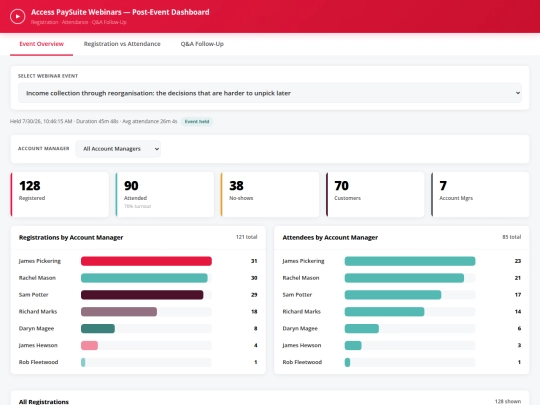Click Richard Marks name in Attendees list
This screenshot has height=405, width=540.
(x=301, y=312)
